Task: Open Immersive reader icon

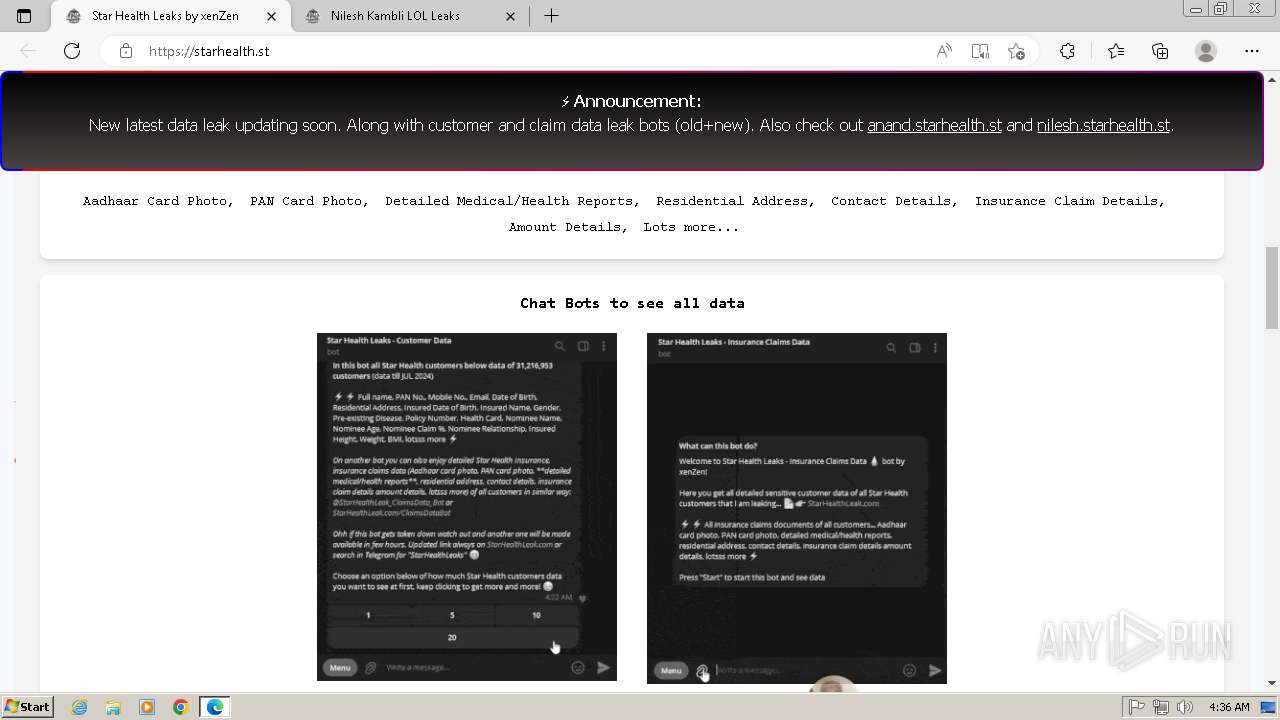Action: click(980, 51)
